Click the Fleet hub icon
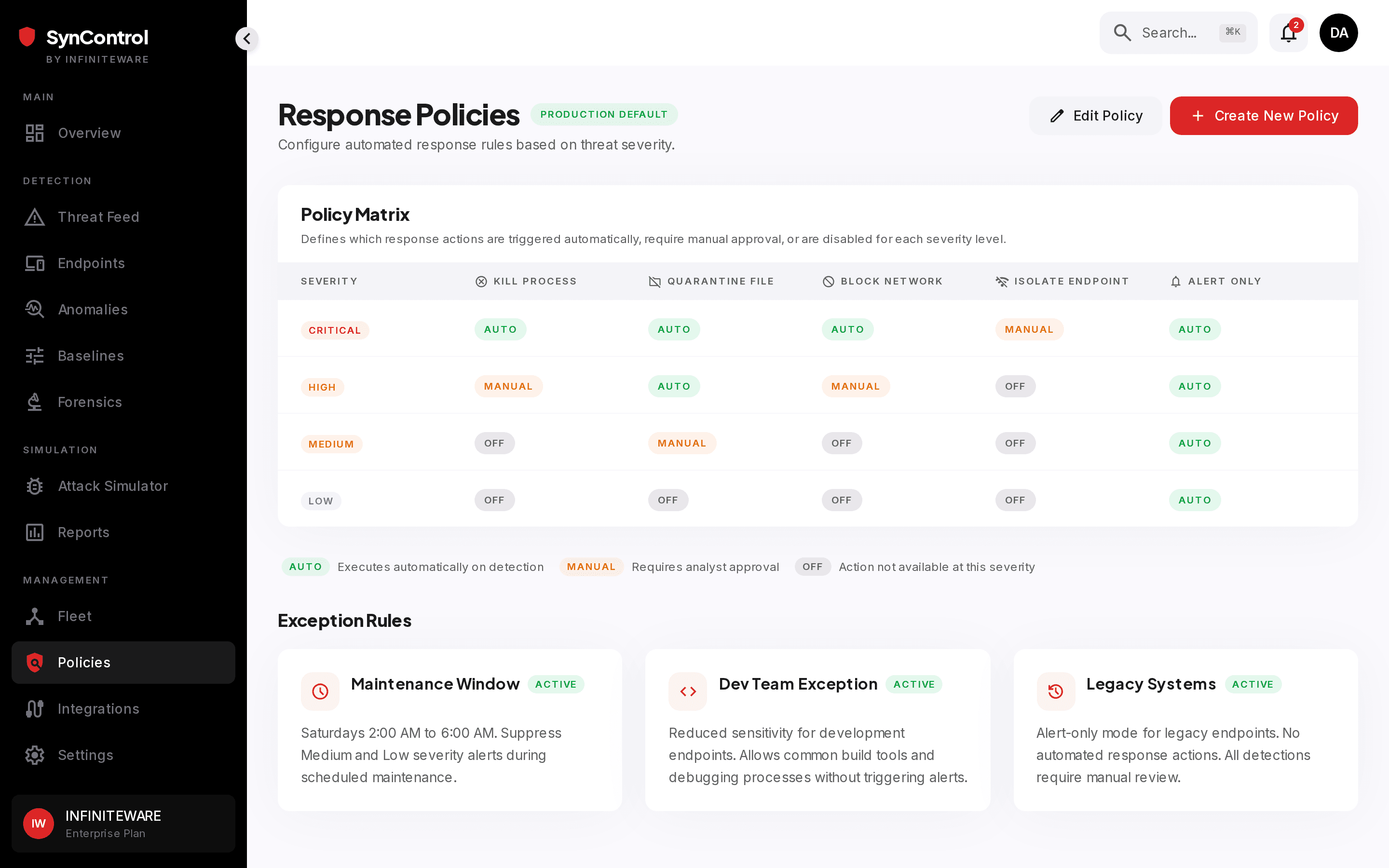The image size is (1389, 868). (x=34, y=616)
